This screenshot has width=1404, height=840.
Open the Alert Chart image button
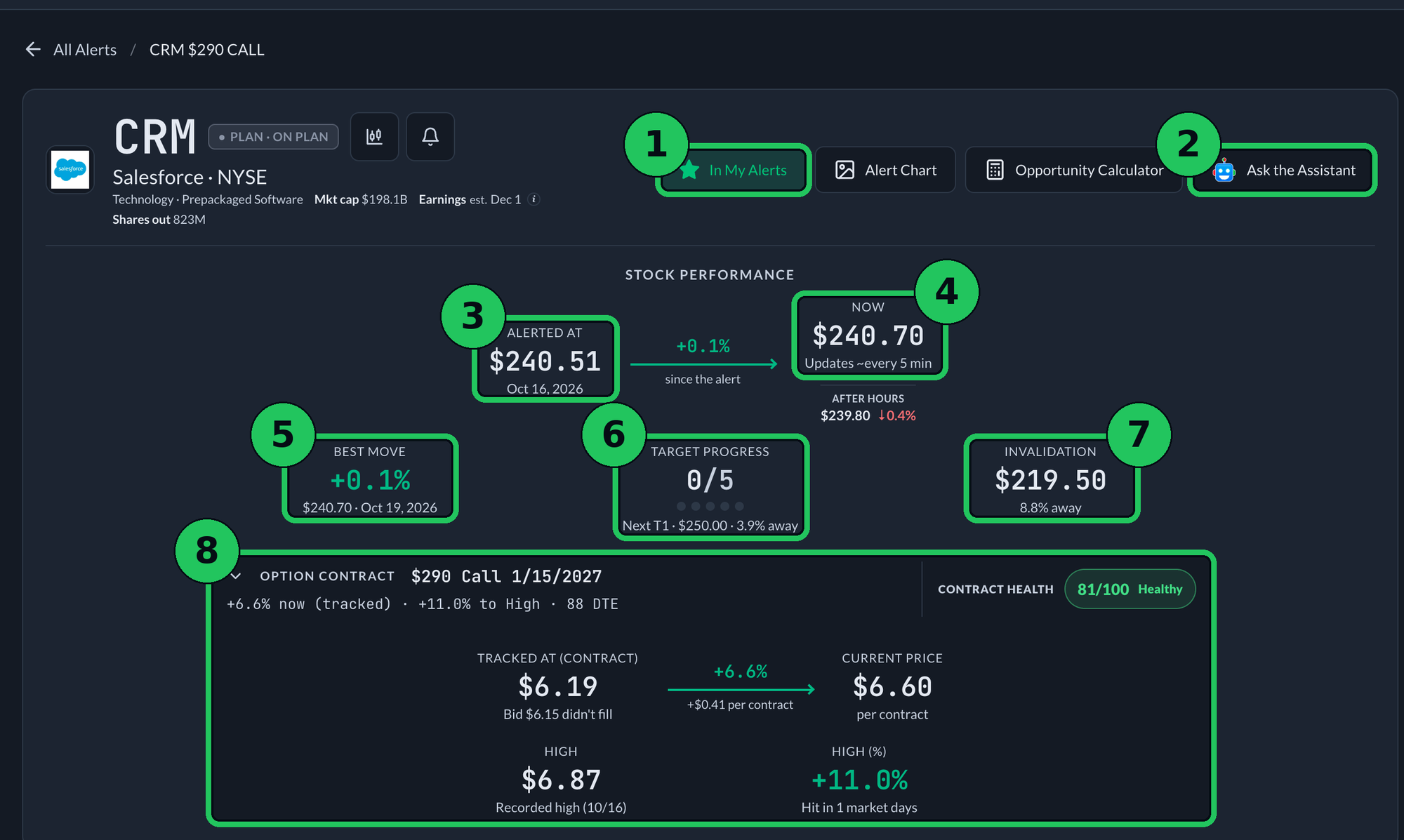885,170
